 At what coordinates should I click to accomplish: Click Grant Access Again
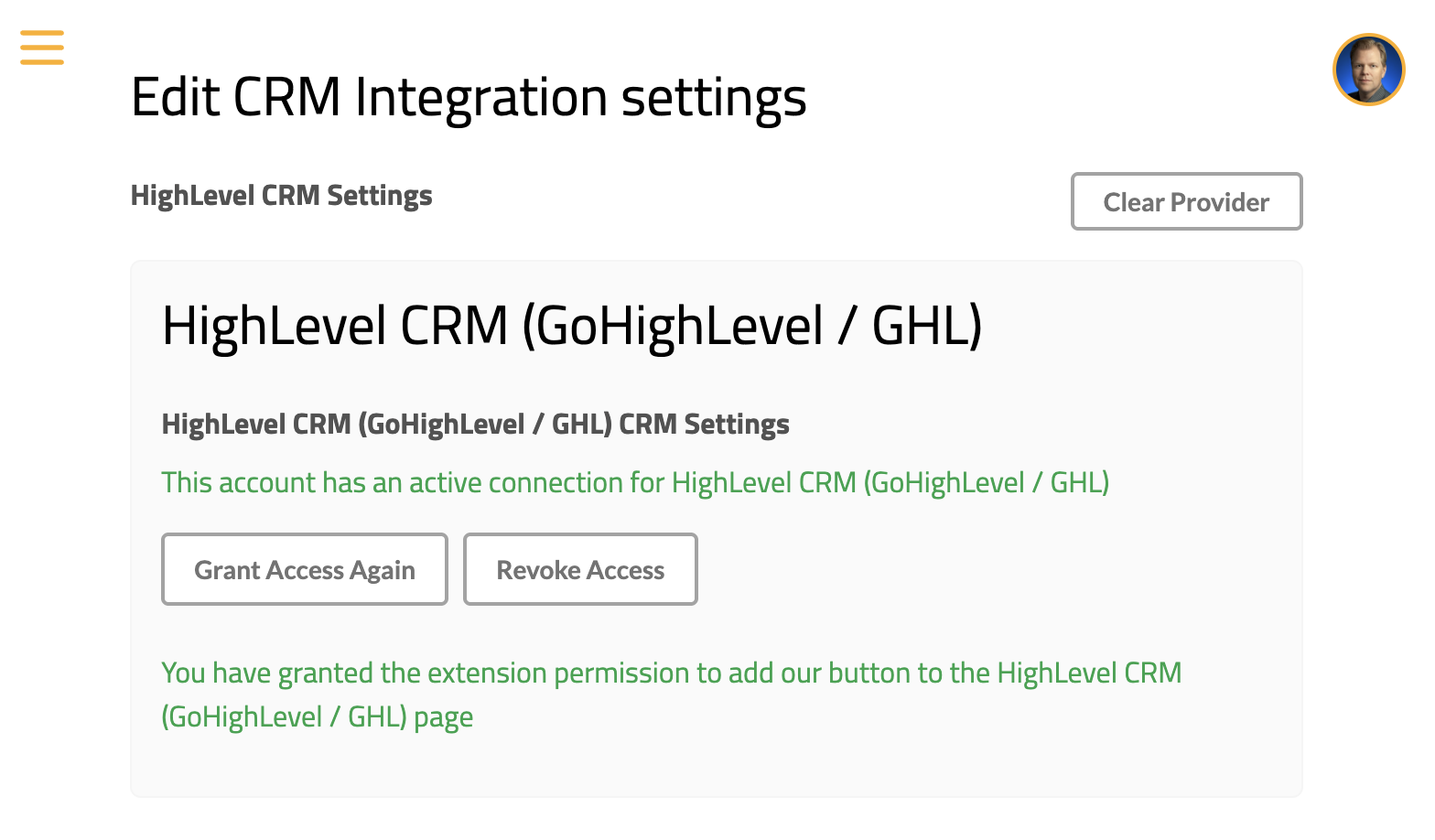click(x=304, y=569)
